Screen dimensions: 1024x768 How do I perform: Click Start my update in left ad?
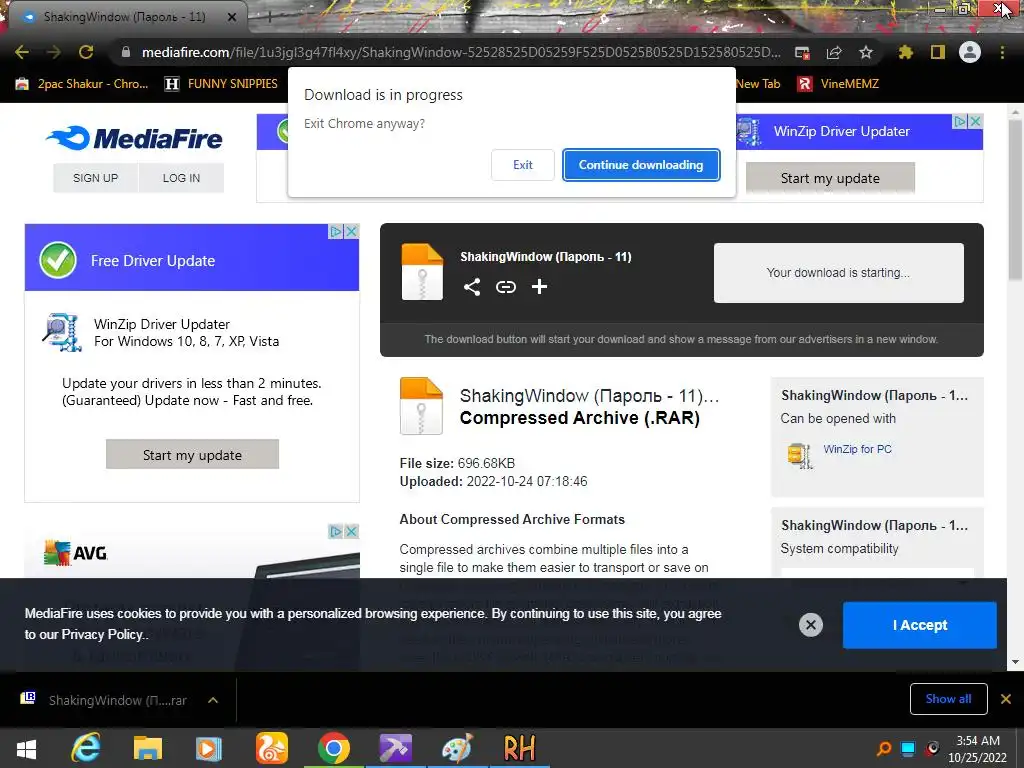(x=192, y=455)
